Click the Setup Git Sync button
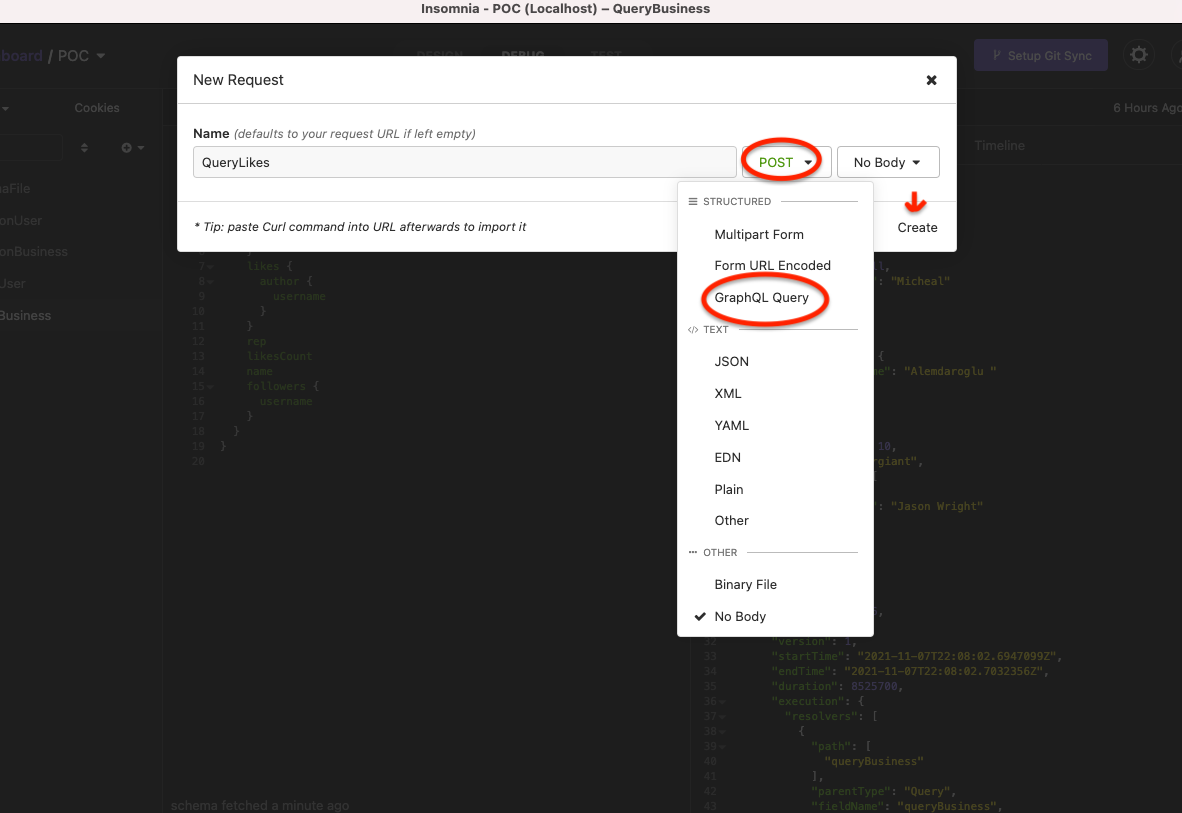1182x813 pixels. pyautogui.click(x=1040, y=55)
